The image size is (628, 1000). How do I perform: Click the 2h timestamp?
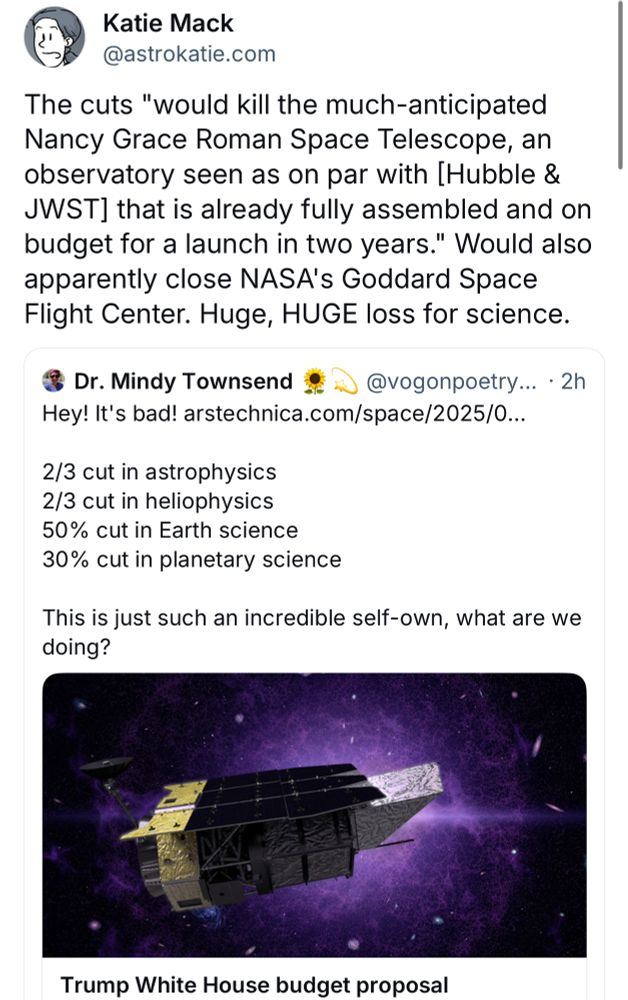click(x=573, y=381)
